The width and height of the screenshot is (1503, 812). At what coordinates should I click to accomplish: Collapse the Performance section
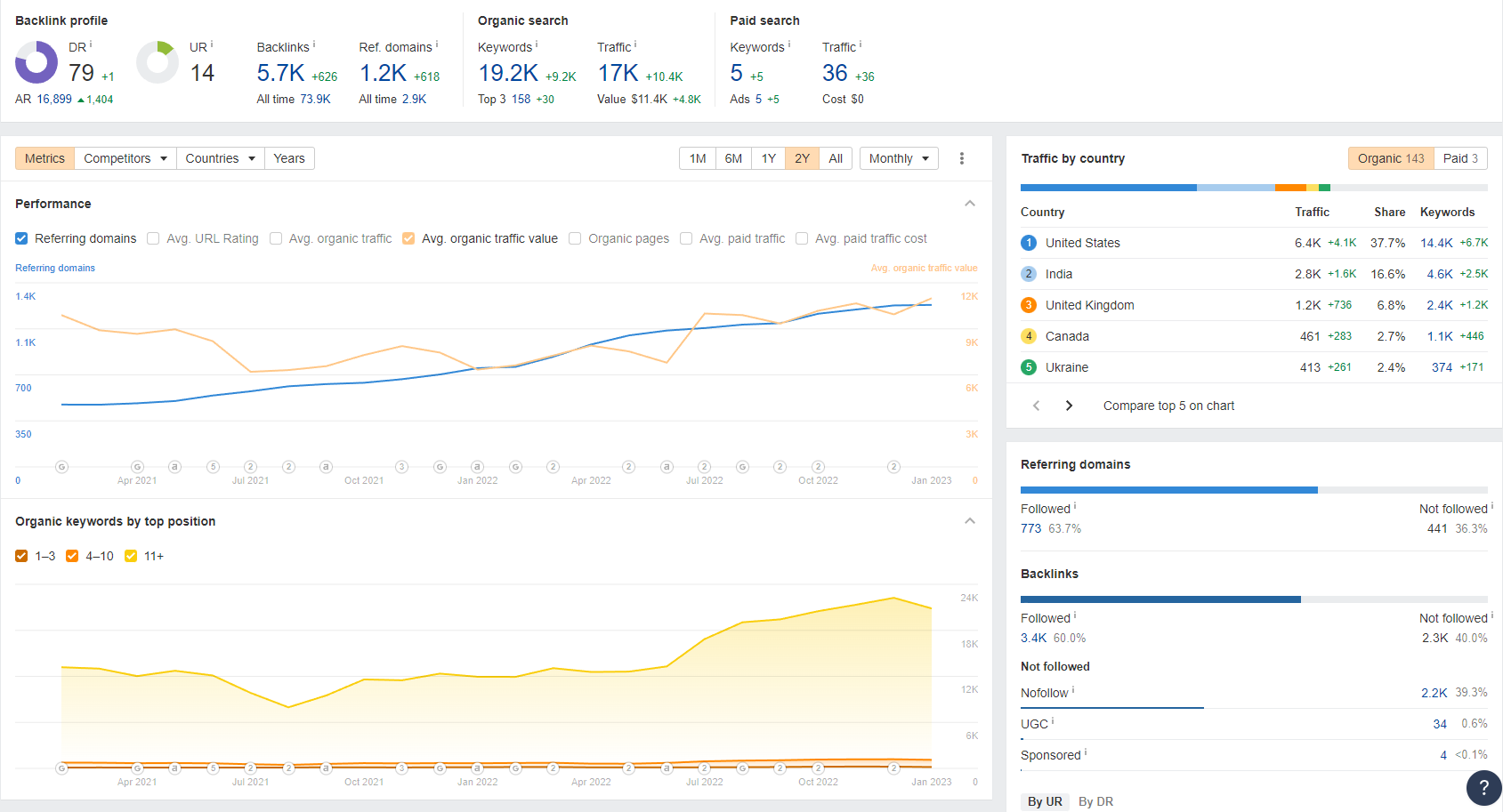point(970,204)
